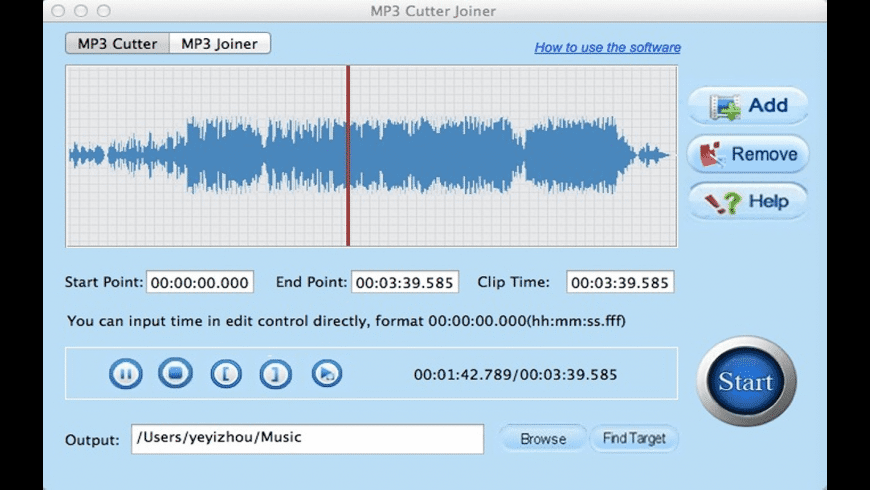Open Help button
The height and width of the screenshot is (490, 870).
tap(748, 201)
